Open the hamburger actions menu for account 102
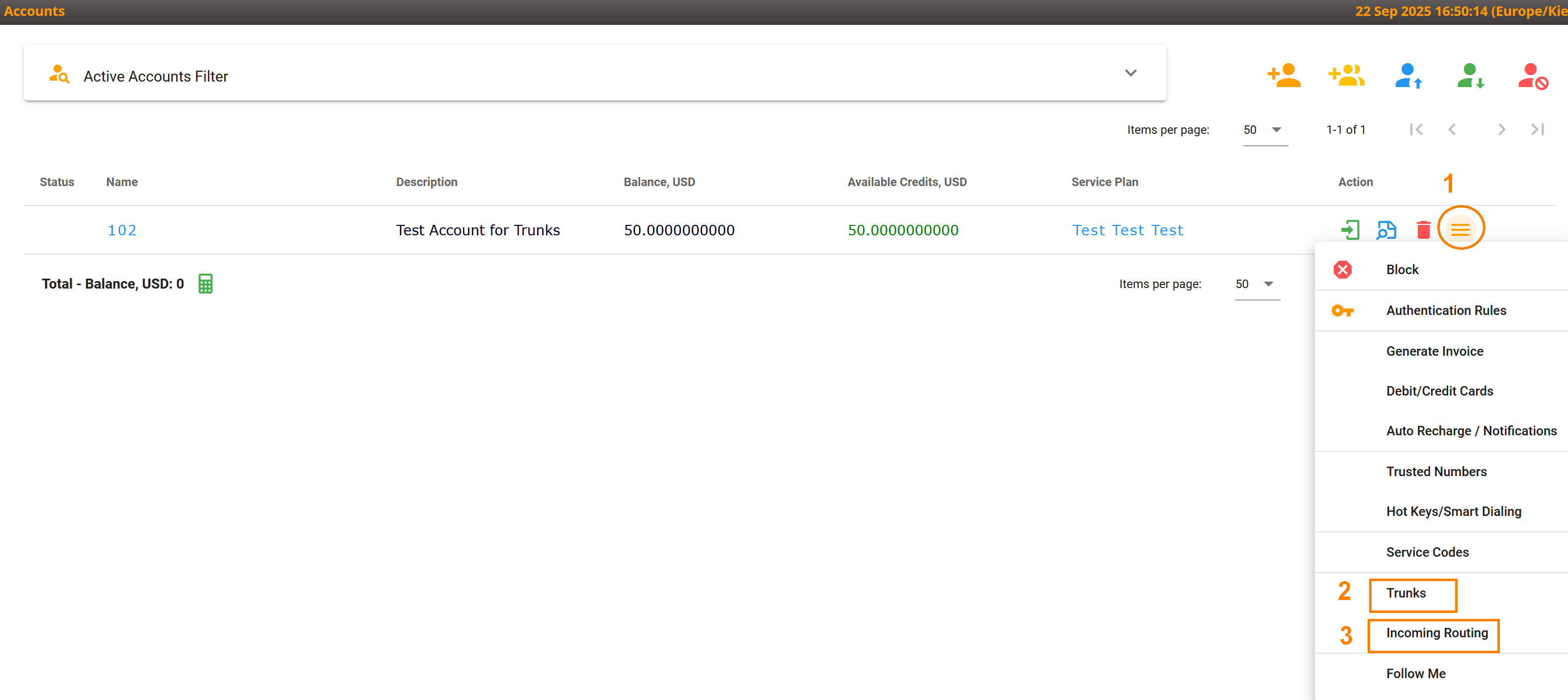 point(1460,229)
